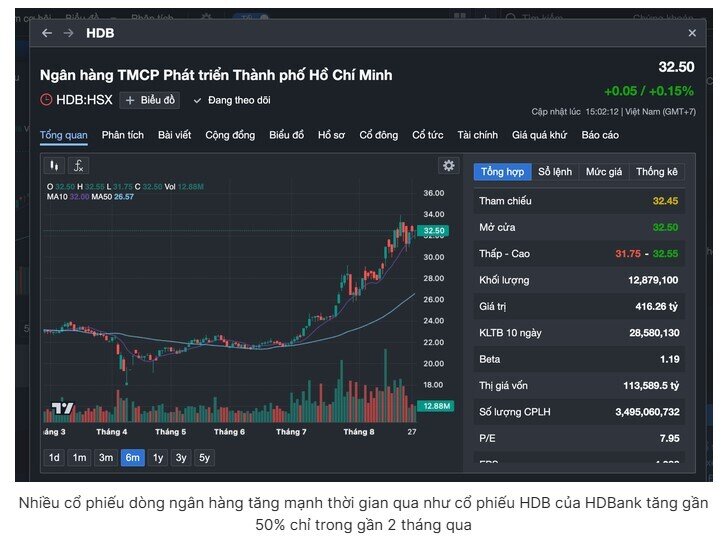Screen dimensions: 725x546
Task: Select the 3m time range
Action: point(106,458)
